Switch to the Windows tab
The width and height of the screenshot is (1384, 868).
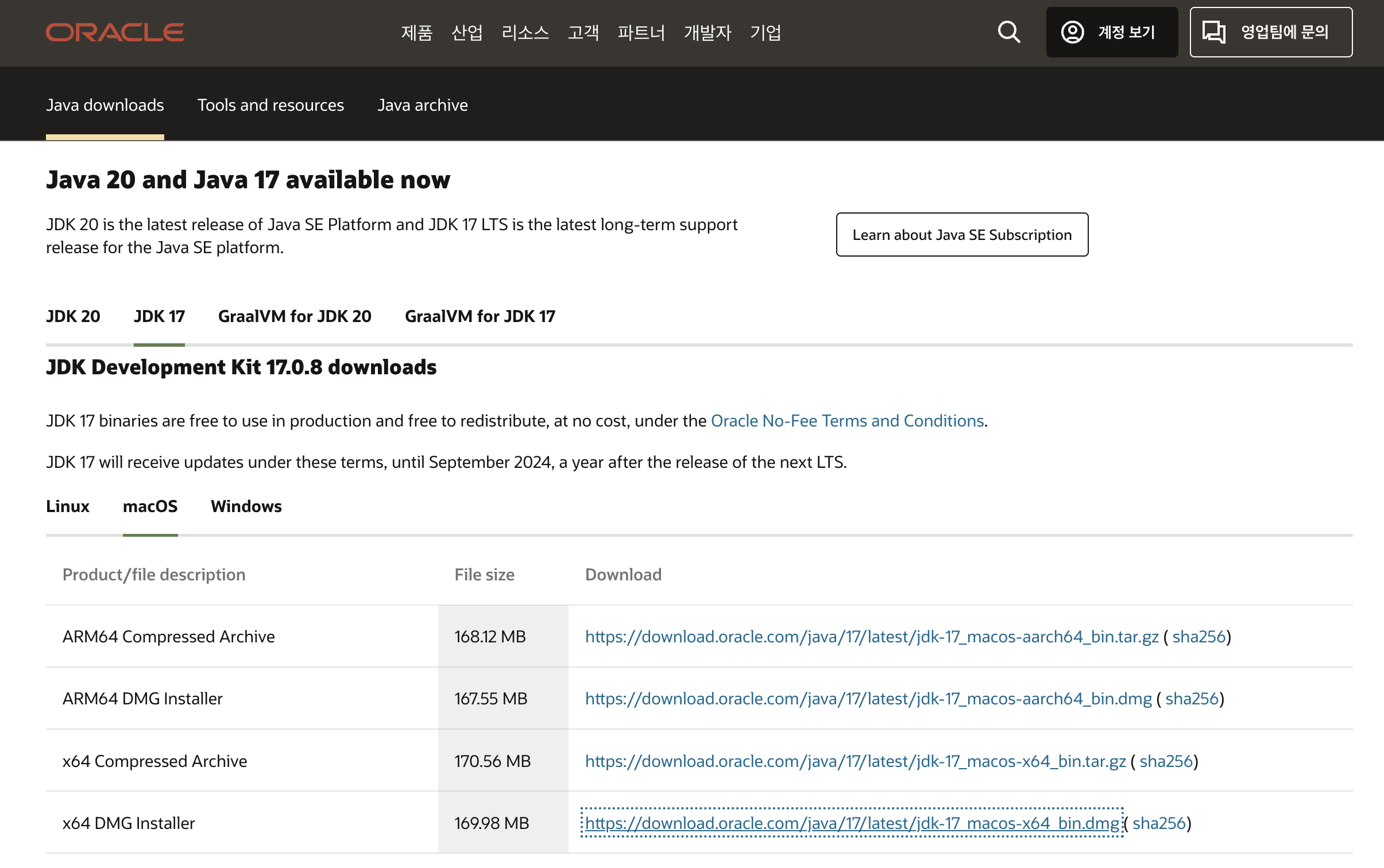246,506
